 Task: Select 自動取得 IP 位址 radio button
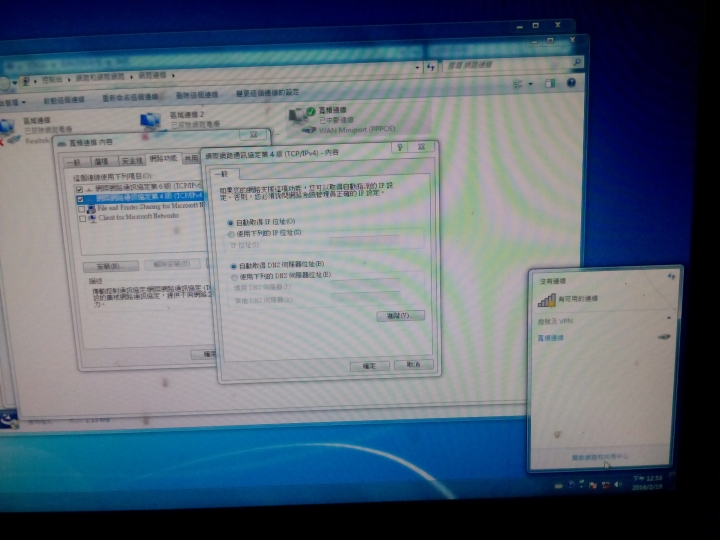[231, 223]
